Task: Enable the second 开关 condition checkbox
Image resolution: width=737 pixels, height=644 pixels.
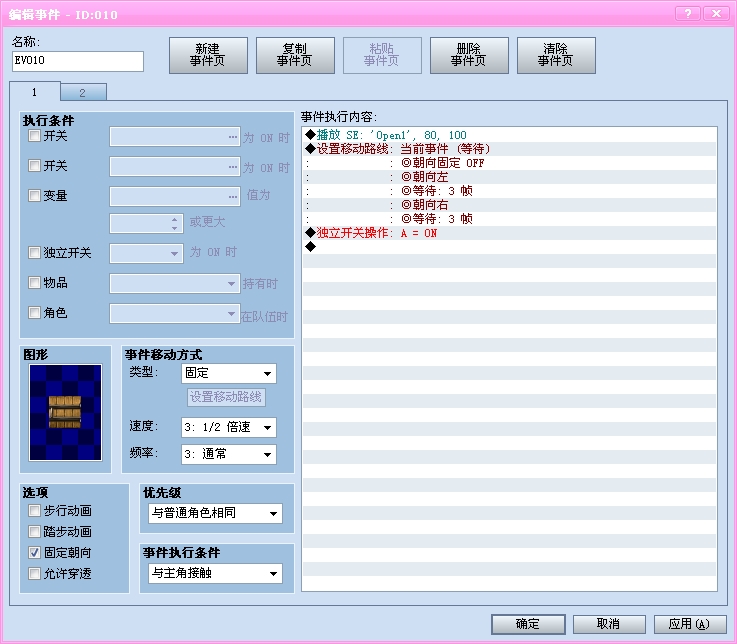Action: click(x=34, y=165)
